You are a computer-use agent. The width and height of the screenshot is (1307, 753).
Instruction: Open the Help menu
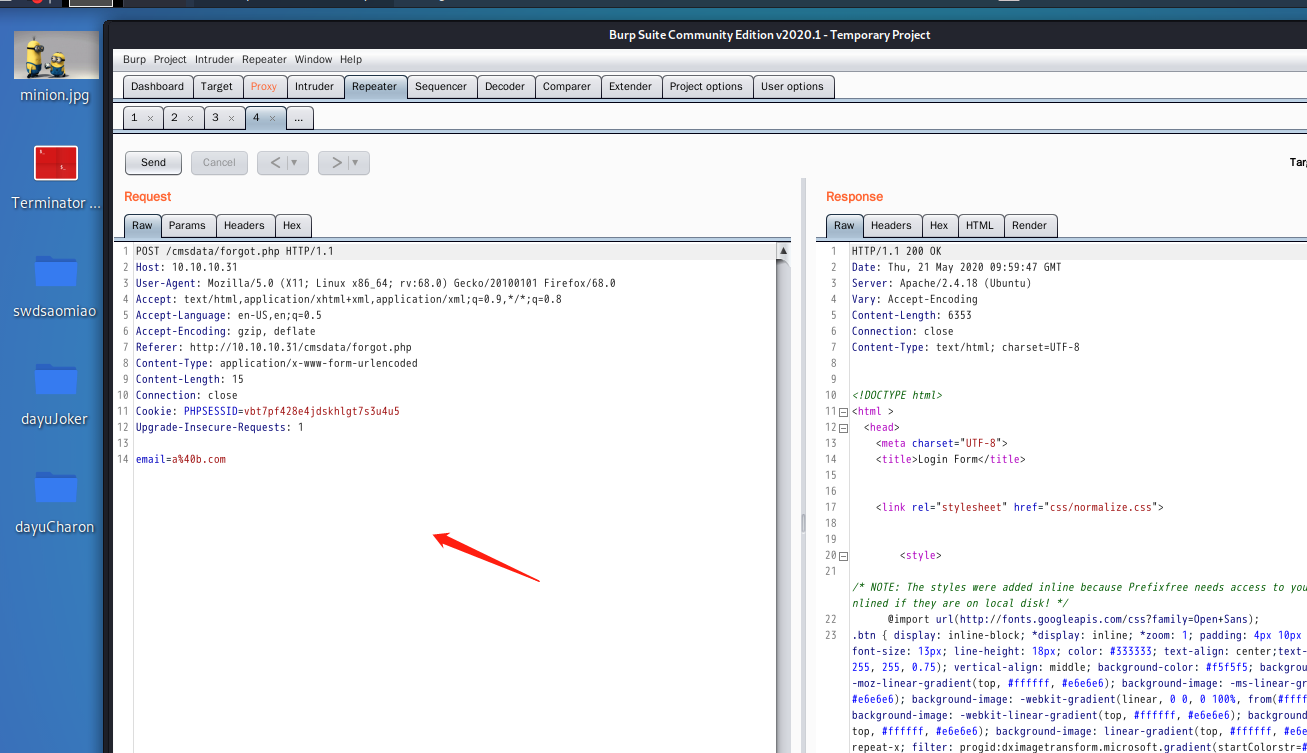click(350, 59)
